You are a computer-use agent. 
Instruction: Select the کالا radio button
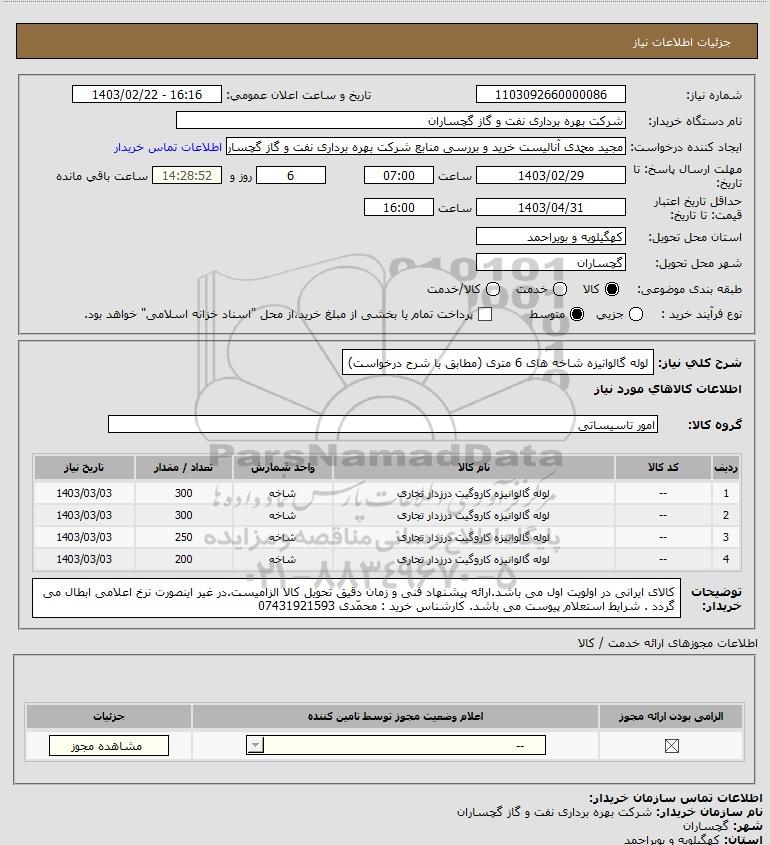(x=612, y=289)
